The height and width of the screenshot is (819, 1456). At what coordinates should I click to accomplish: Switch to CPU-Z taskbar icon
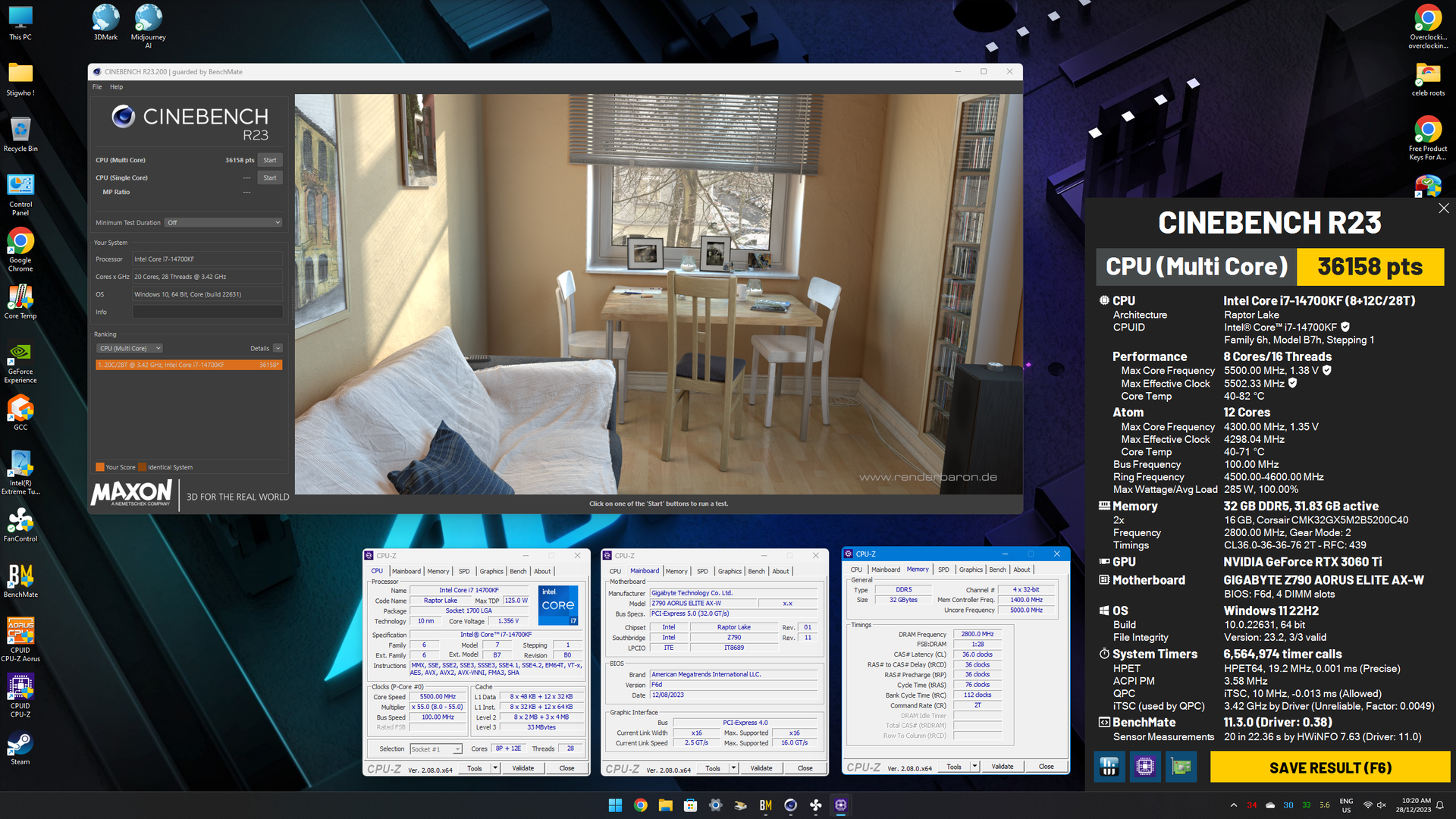coord(840,805)
